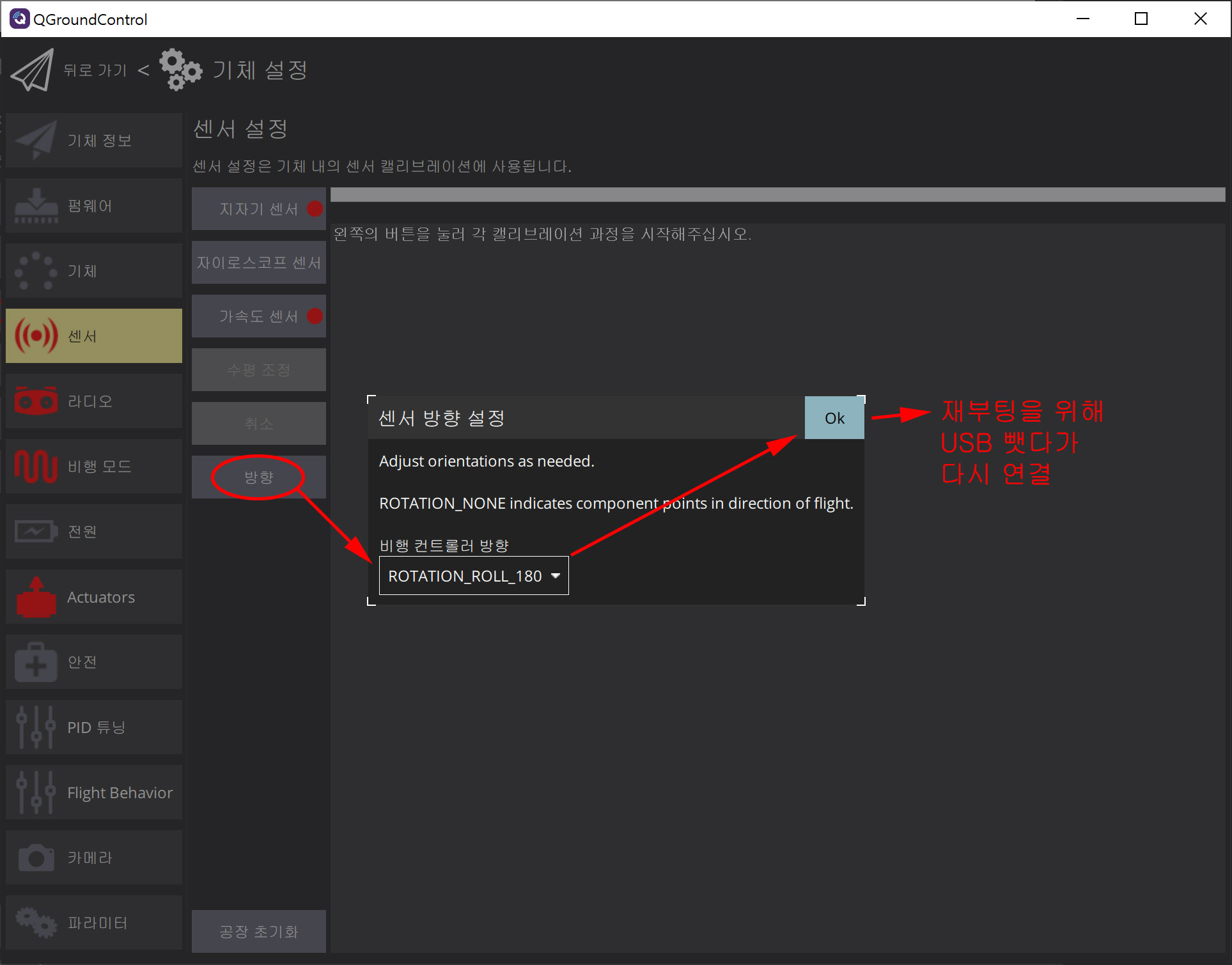Open 전원 power battery icon

point(36,532)
